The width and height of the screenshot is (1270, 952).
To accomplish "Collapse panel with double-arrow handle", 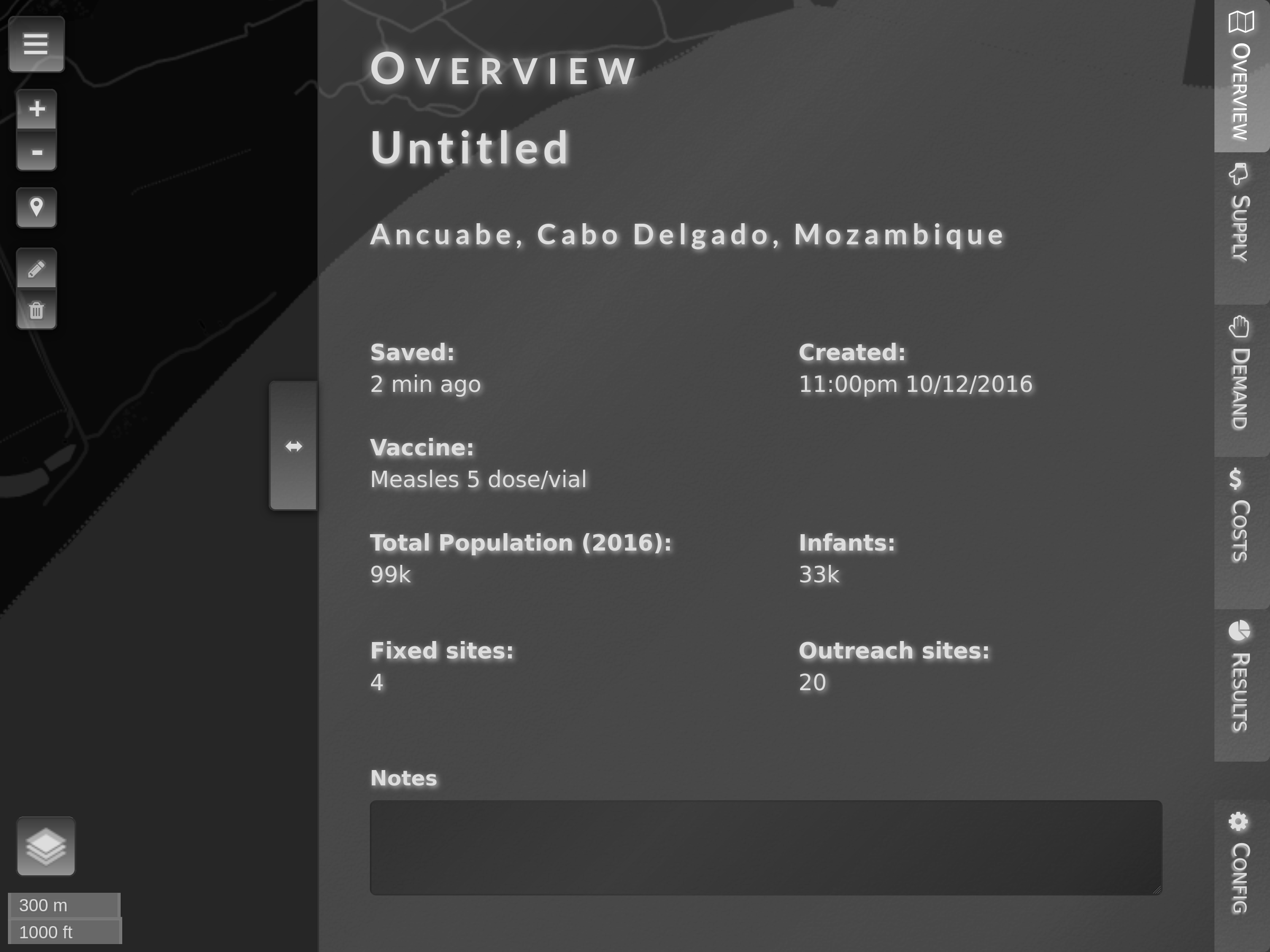I will pos(293,446).
